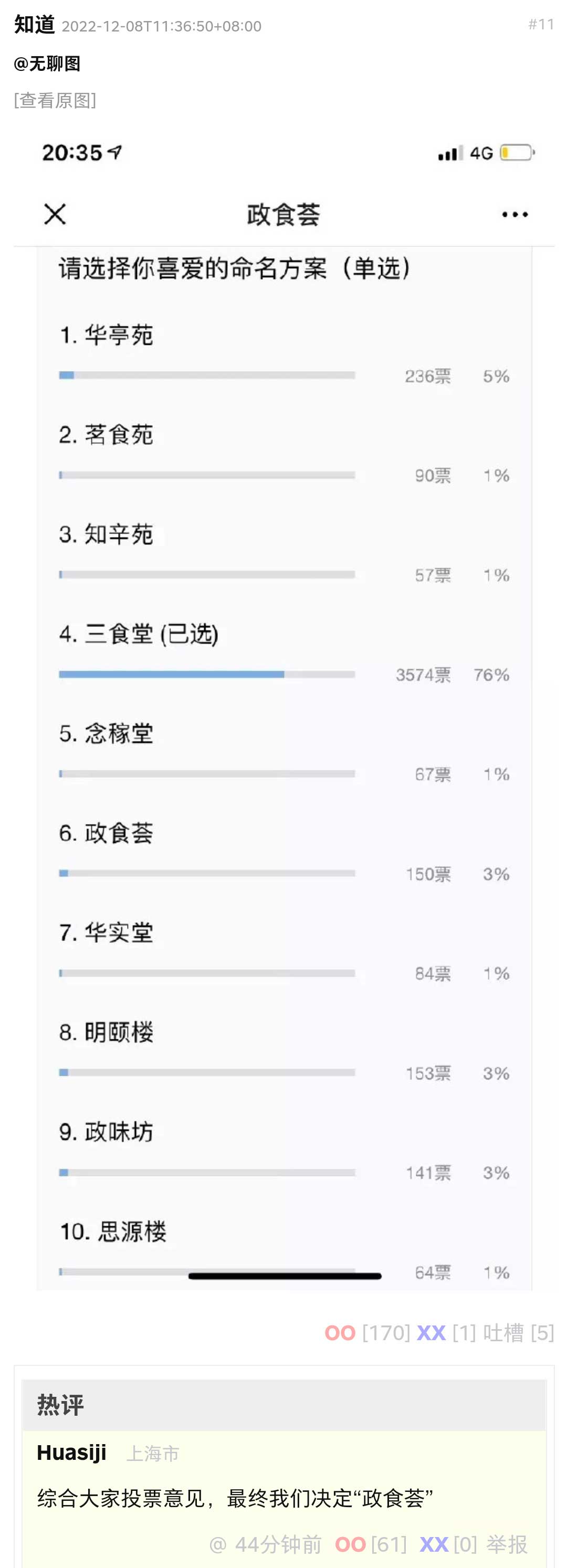Image resolution: width=567 pixels, height=1568 pixels.
Task: Open the author 知道 profile name
Action: pos(35,24)
